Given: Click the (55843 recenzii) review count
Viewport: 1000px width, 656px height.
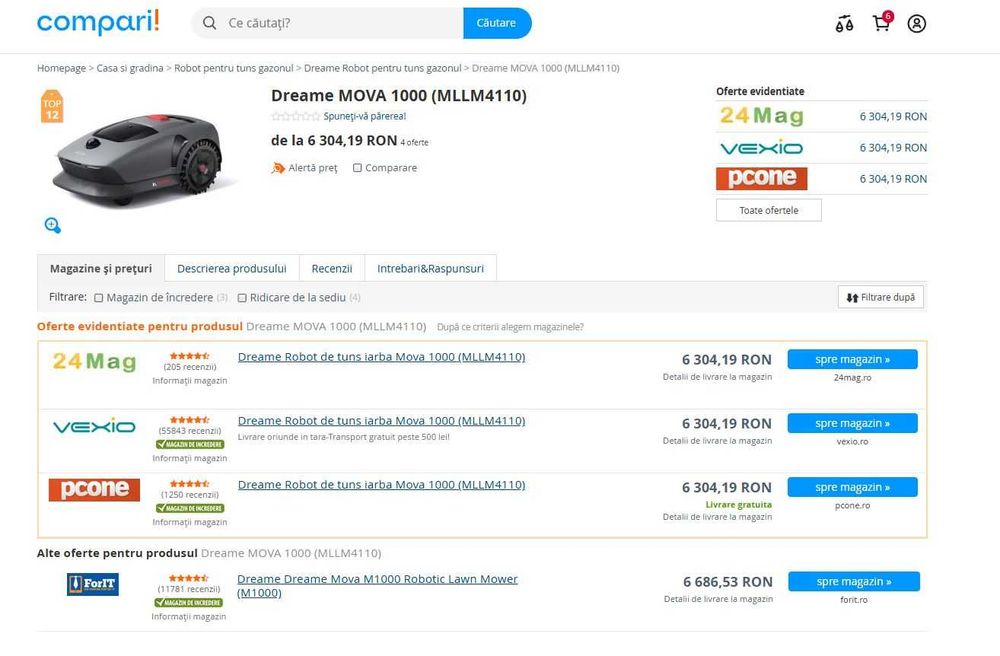Looking at the screenshot, I should [x=189, y=430].
